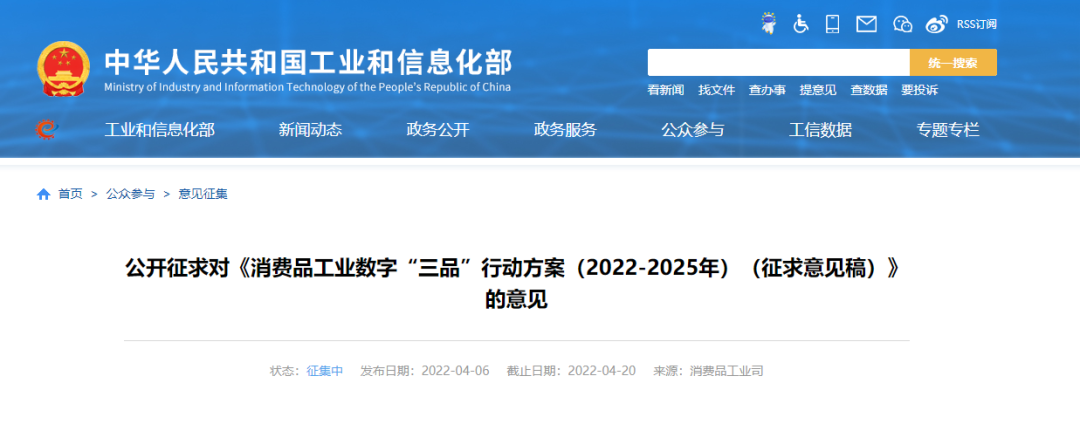
Task: Click the national emblem logo
Action: [x=63, y=69]
